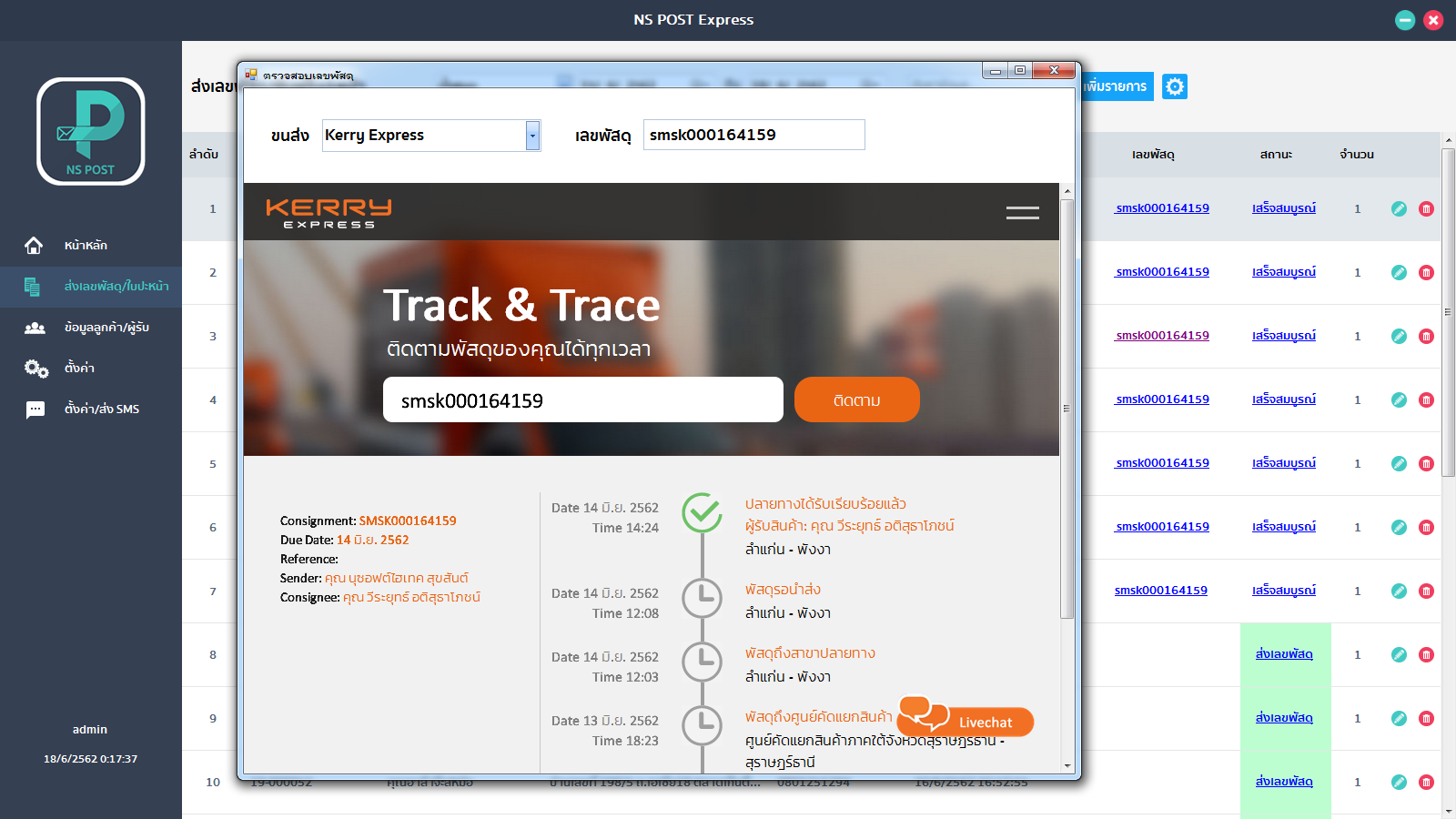Click the main table vertical scrollbar
This screenshot has height=819, width=1456.
pos(1448,312)
